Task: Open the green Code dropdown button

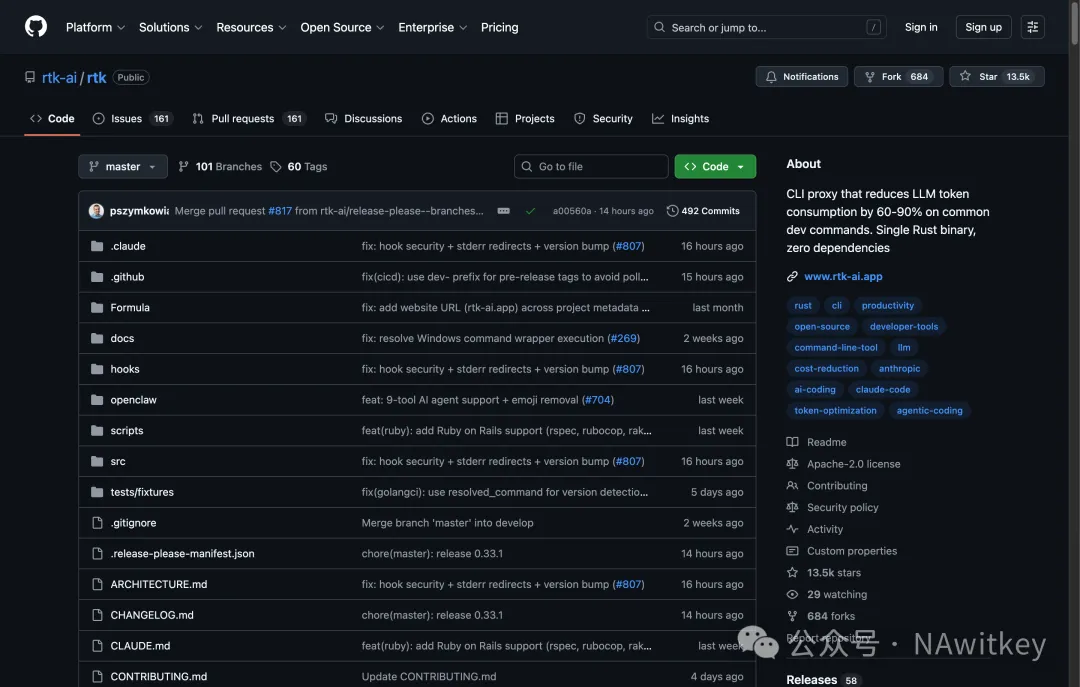Action: point(715,167)
